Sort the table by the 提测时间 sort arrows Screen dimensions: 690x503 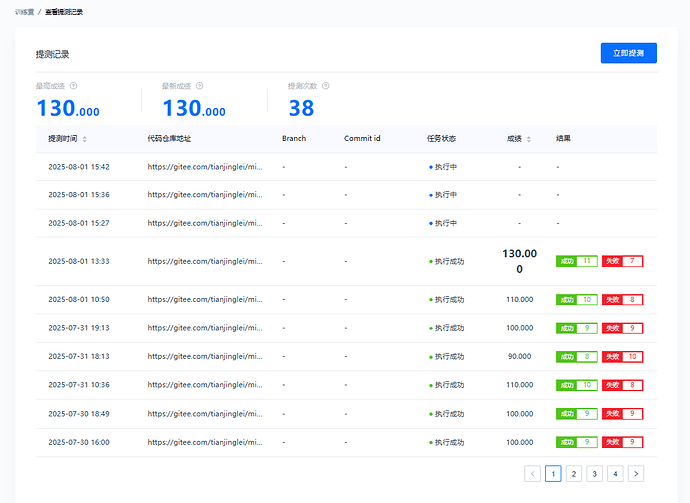click(84, 139)
